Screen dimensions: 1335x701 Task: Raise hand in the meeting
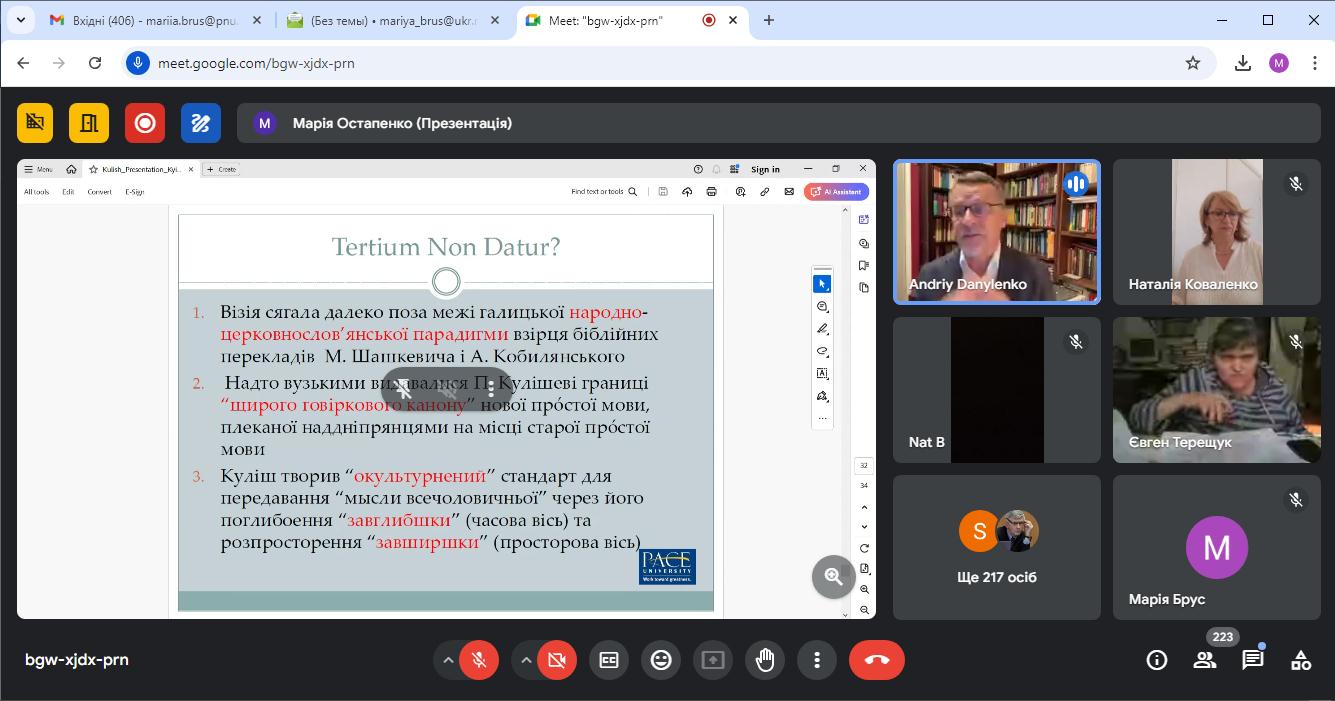(765, 660)
